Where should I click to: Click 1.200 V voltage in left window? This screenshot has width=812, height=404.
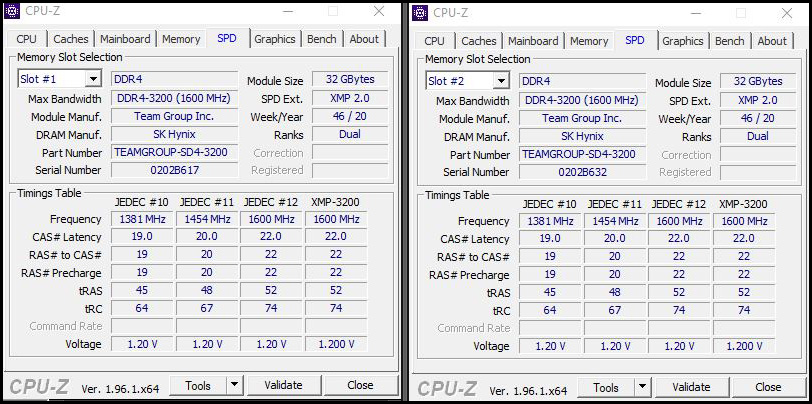click(336, 344)
